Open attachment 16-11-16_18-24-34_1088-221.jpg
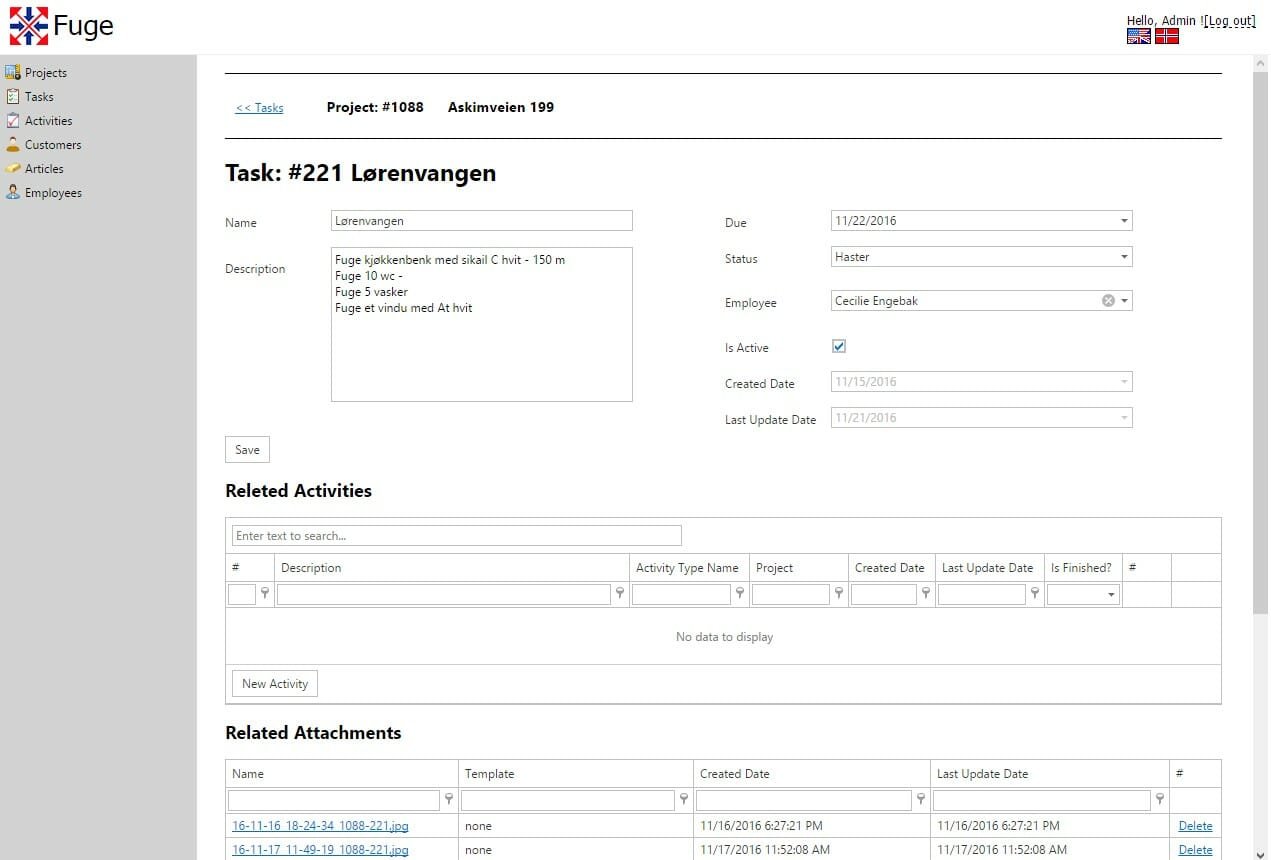Viewport: 1271px width, 860px height. 320,826
